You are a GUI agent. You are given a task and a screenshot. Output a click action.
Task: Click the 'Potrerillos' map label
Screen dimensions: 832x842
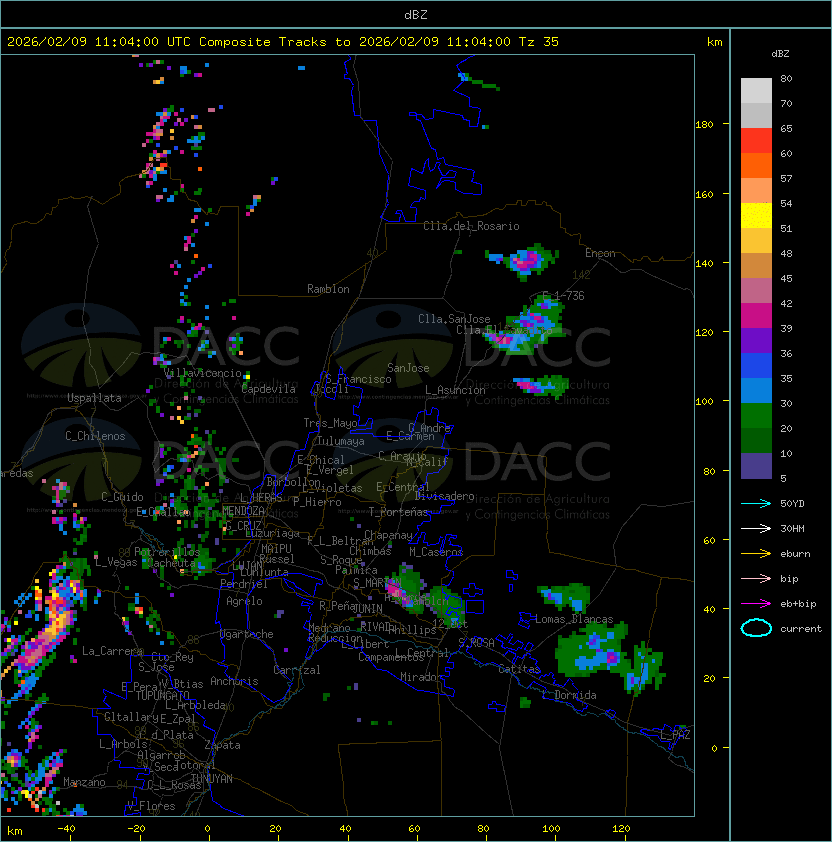[x=167, y=552]
